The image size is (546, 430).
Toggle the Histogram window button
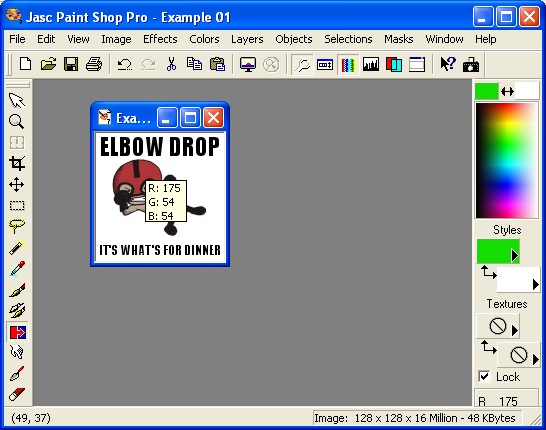tap(370, 64)
